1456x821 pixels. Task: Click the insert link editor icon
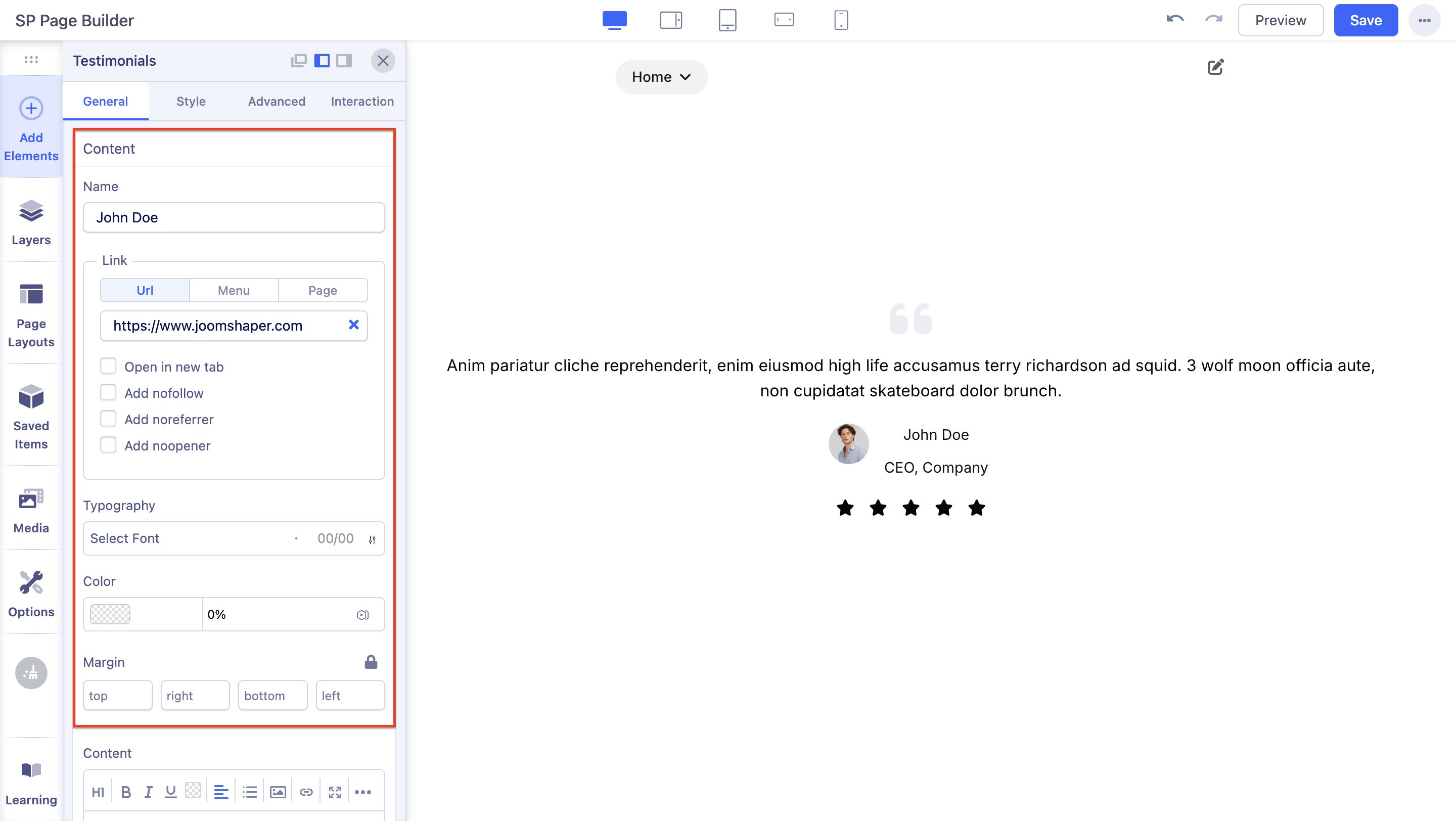pos(306,792)
